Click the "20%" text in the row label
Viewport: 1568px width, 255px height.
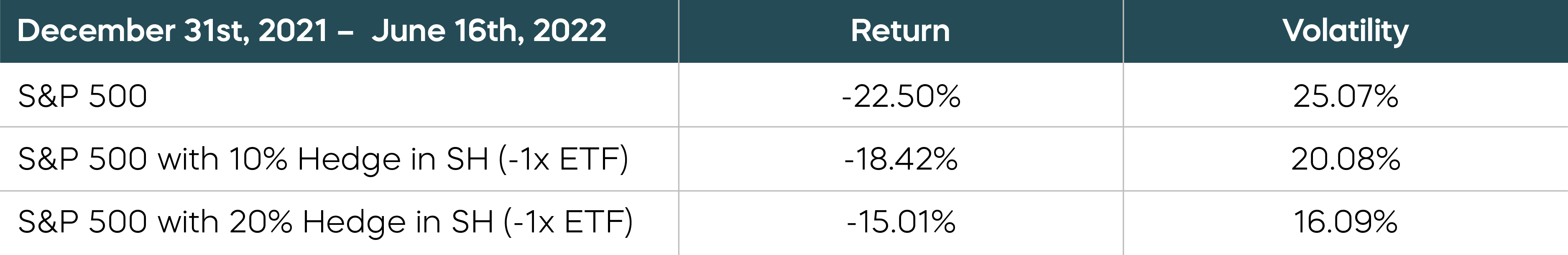click(x=260, y=222)
